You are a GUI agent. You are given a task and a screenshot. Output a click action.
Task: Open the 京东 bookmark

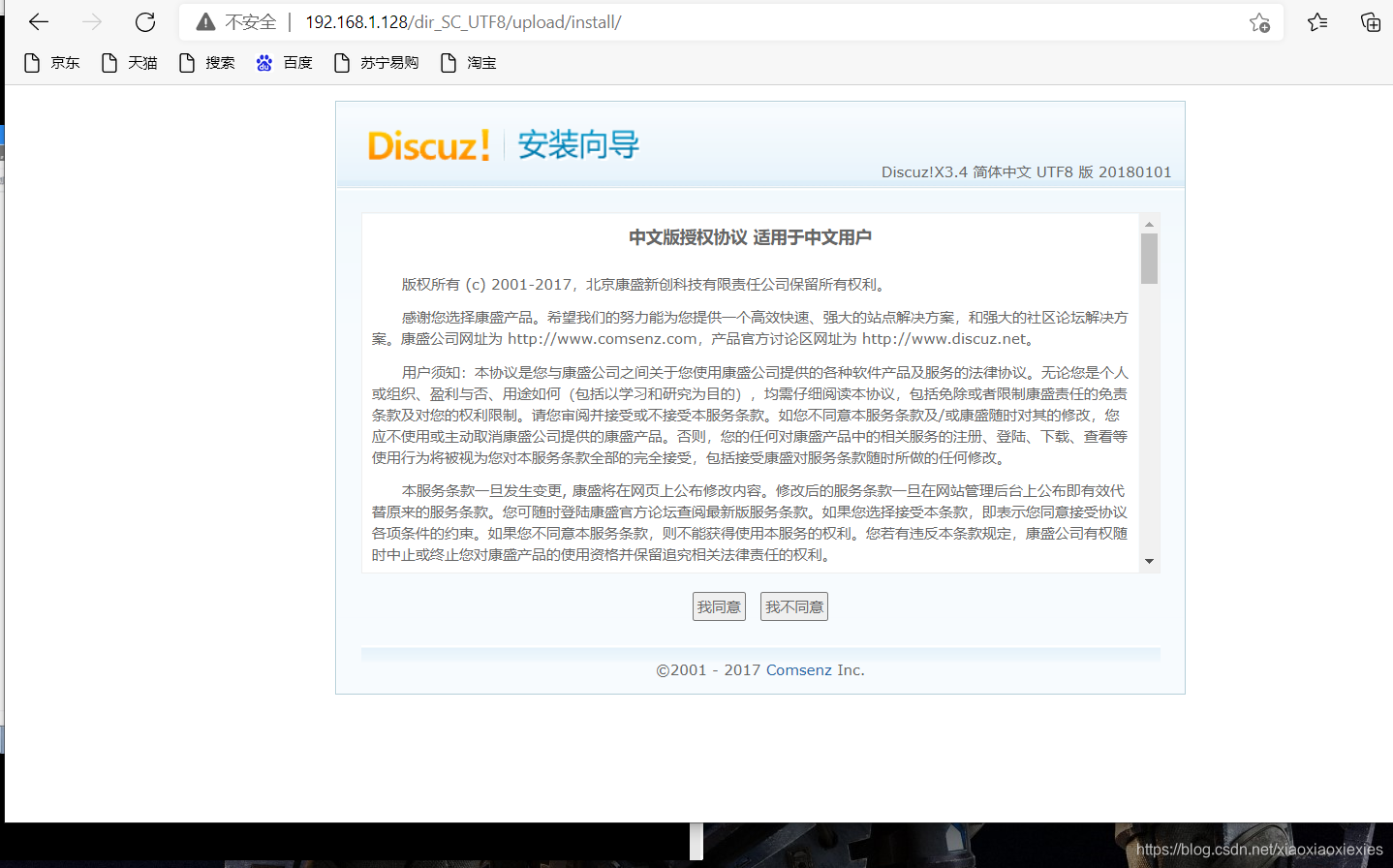coord(51,63)
